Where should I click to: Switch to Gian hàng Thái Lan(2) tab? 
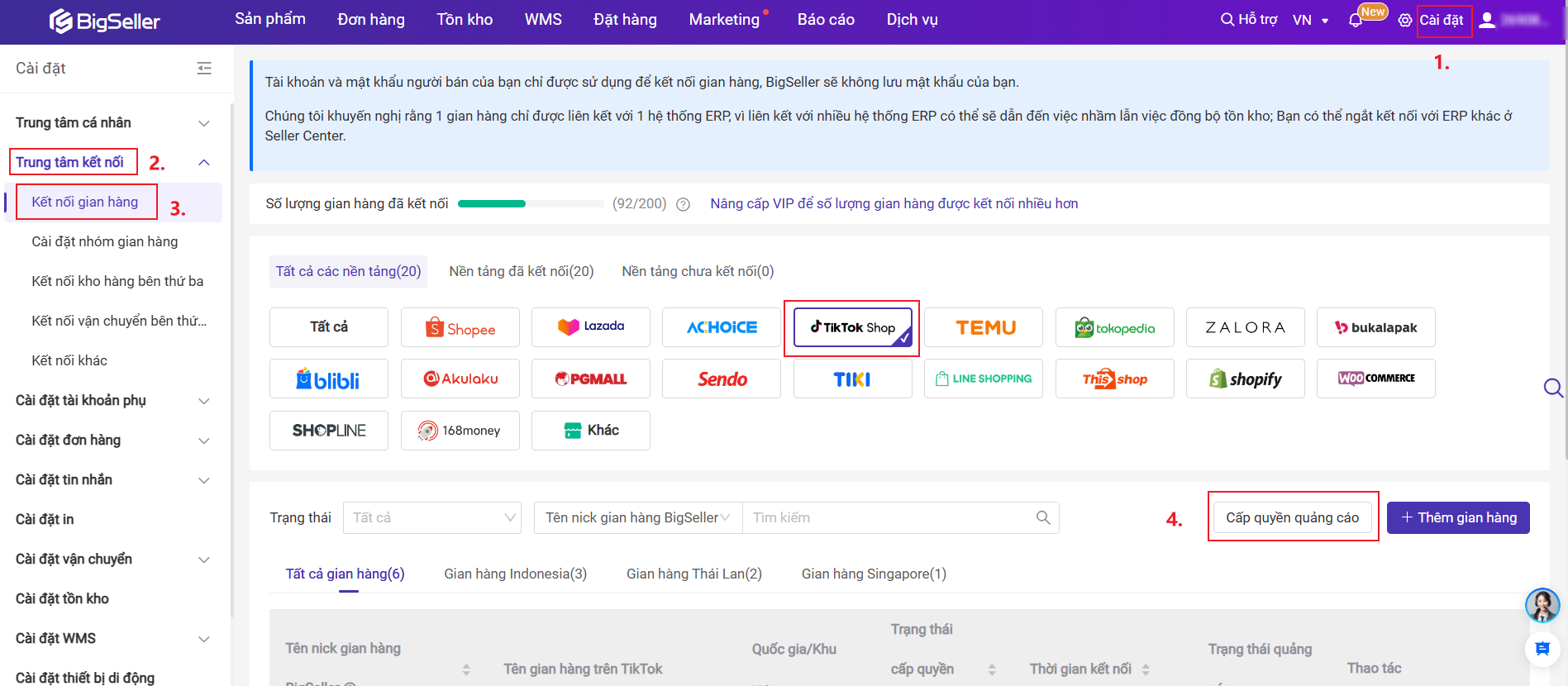point(694,574)
